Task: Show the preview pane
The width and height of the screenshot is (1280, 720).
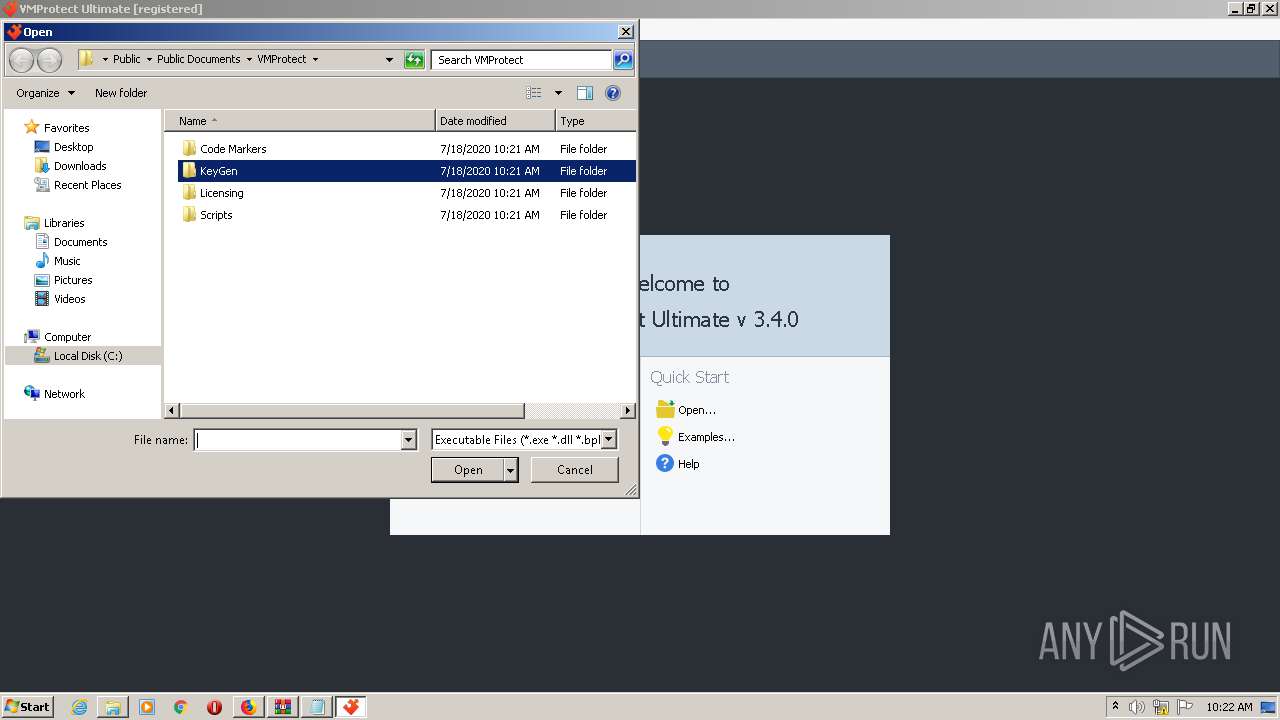Action: coord(585,93)
